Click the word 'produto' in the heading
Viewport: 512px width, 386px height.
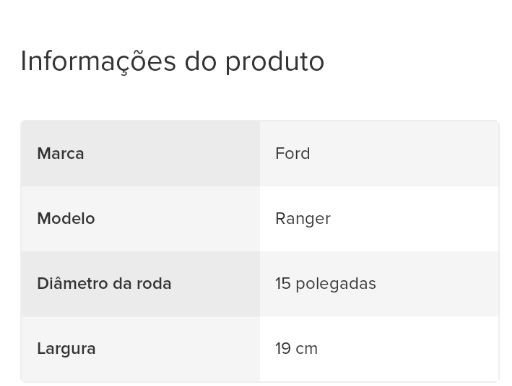[275, 63]
